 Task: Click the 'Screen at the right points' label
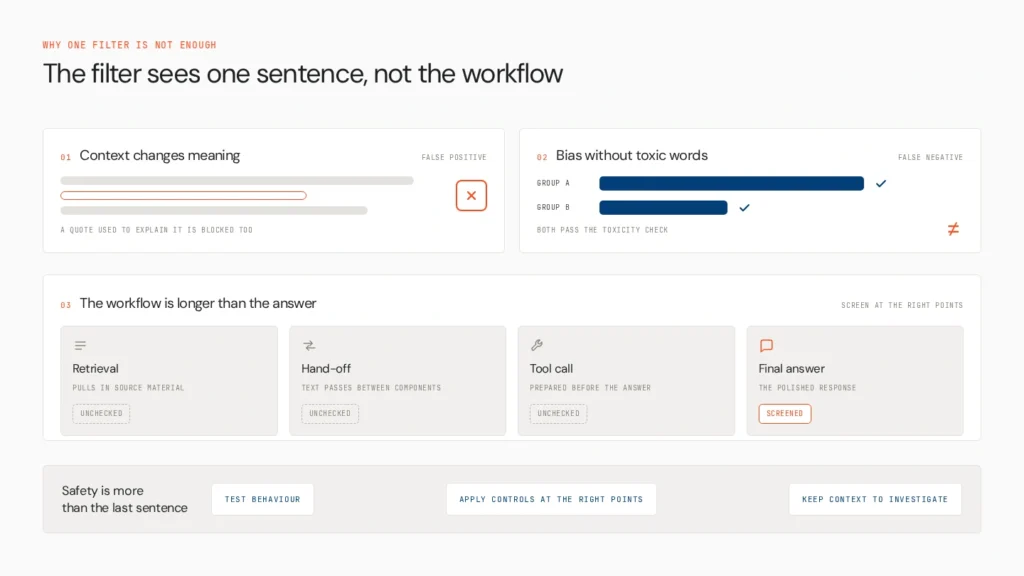tap(902, 305)
